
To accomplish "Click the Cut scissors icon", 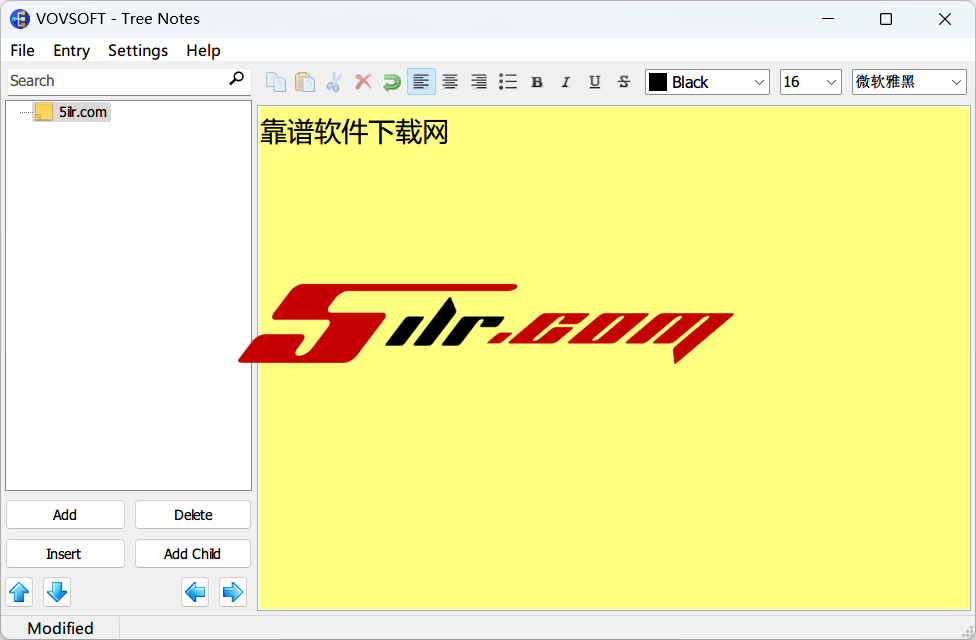I will tap(334, 82).
